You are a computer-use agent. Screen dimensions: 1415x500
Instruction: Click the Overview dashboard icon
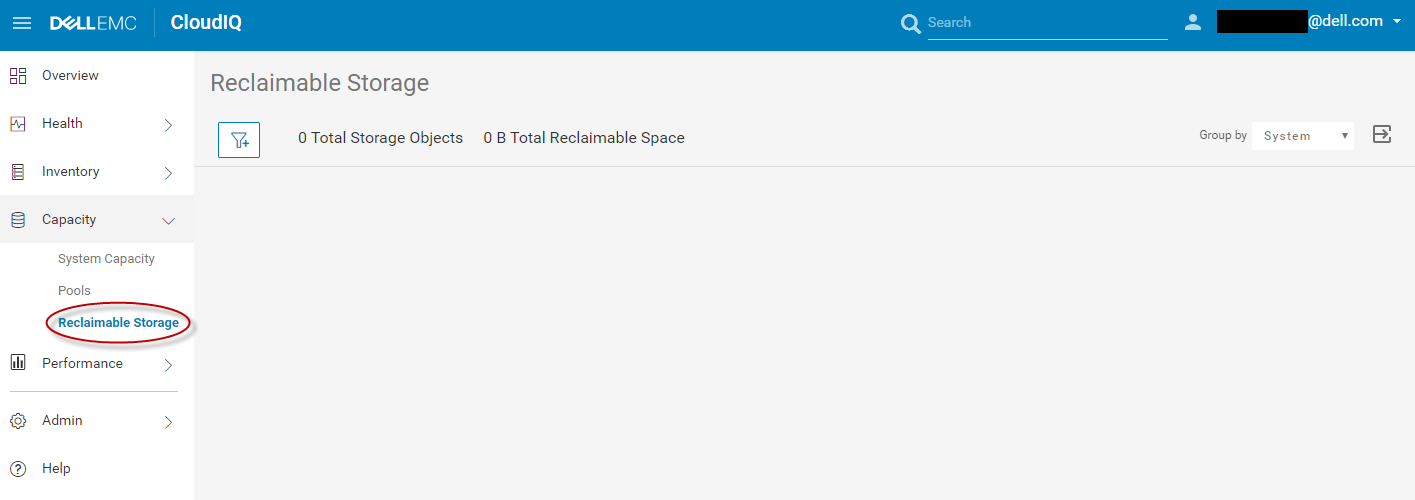[18, 76]
